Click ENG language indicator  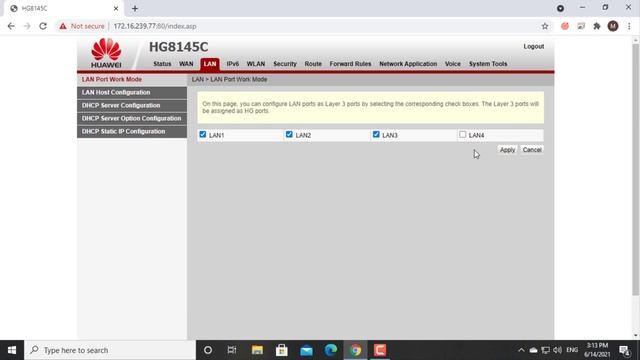[572, 350]
